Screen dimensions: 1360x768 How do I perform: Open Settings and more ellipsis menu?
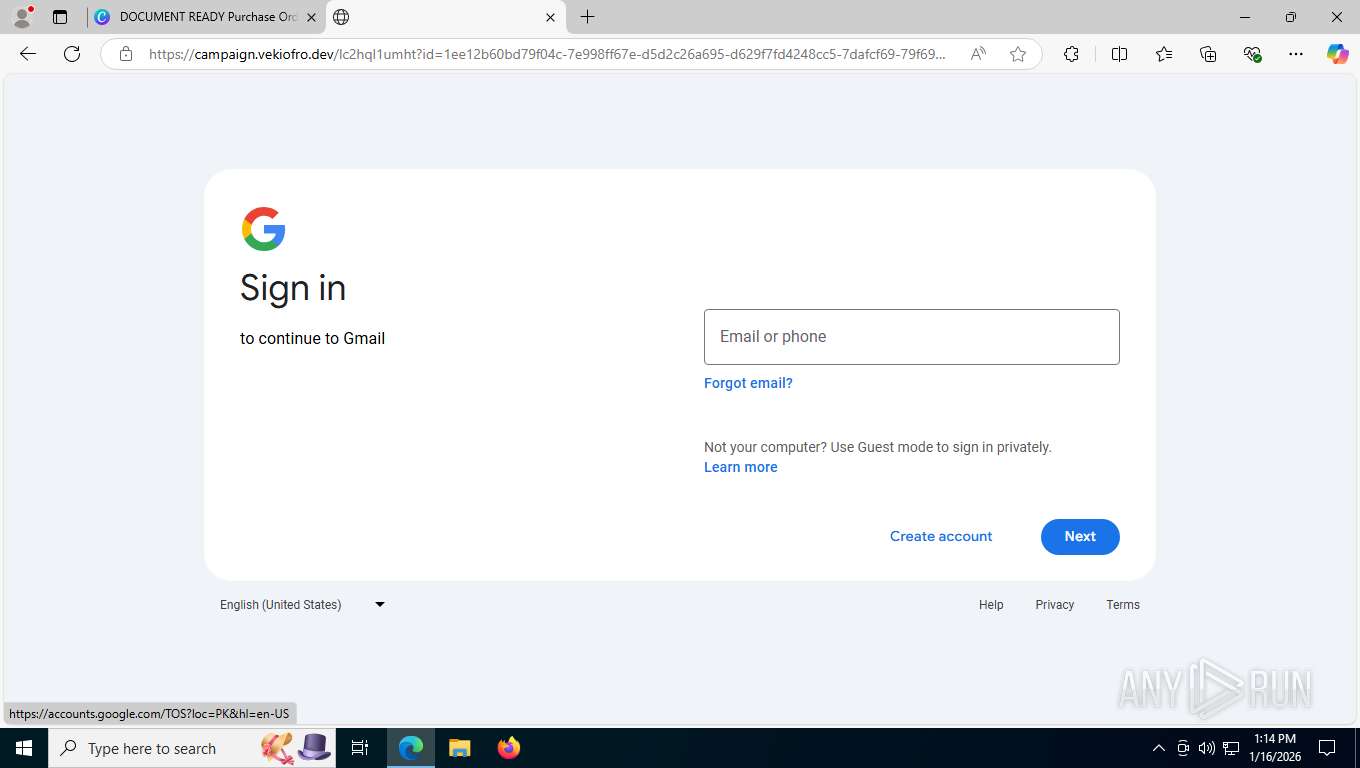(x=1296, y=54)
